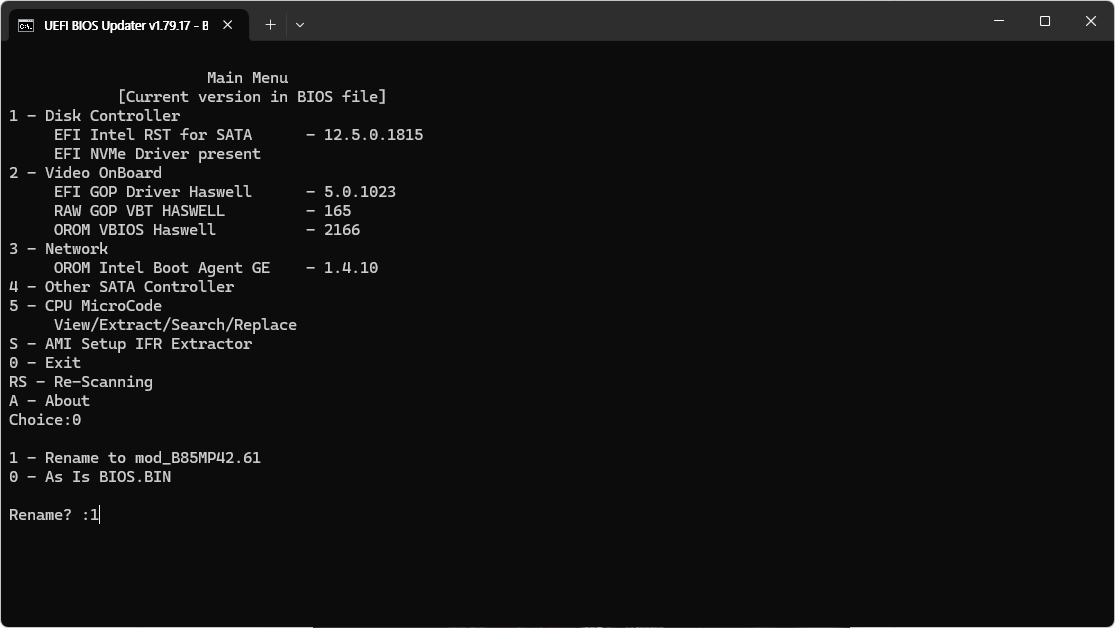Click 'EFI NVMe Driver present' line
Screen dimensions: 1115x628
tap(157, 154)
